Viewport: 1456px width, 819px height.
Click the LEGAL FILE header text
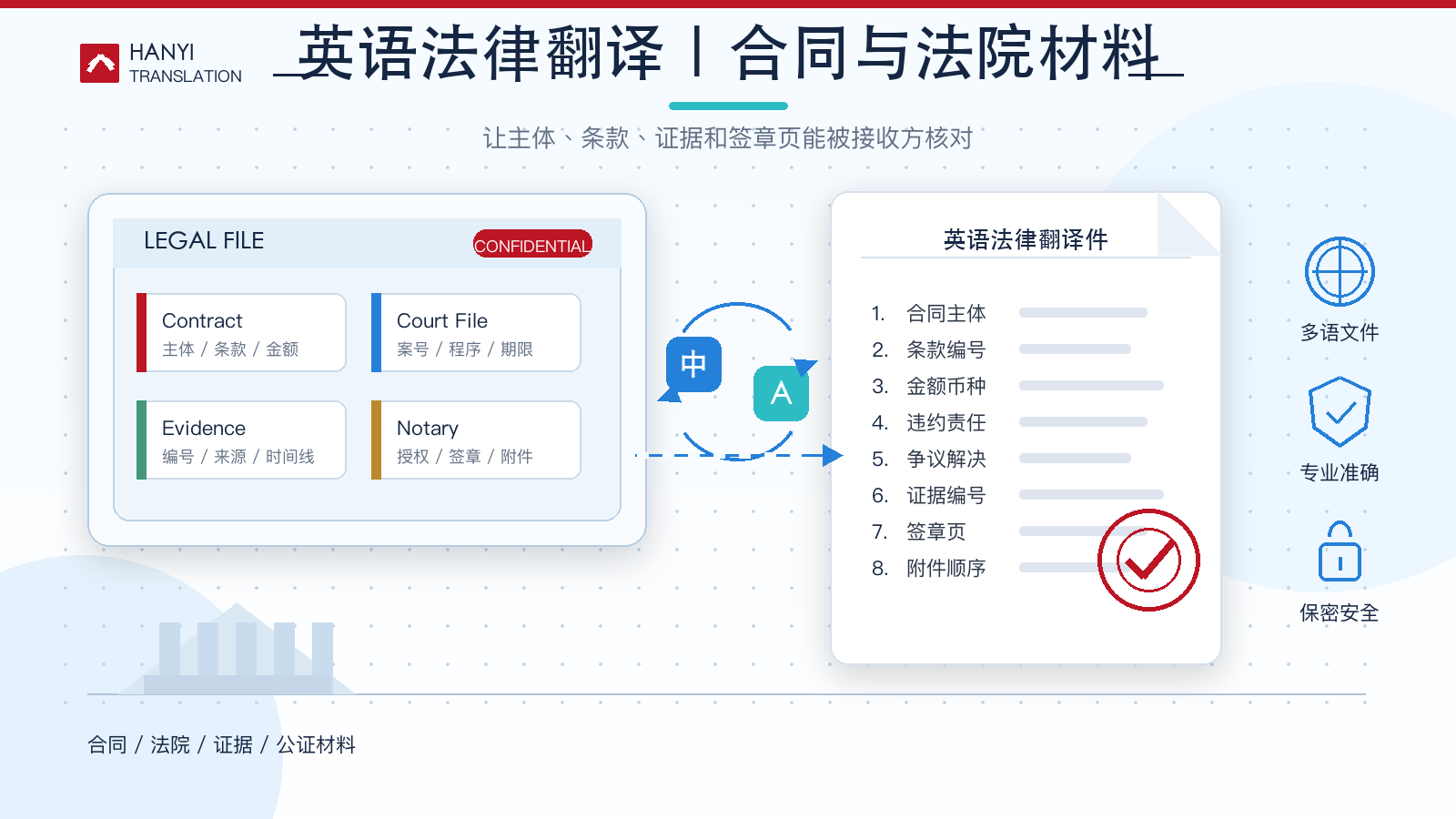click(204, 240)
